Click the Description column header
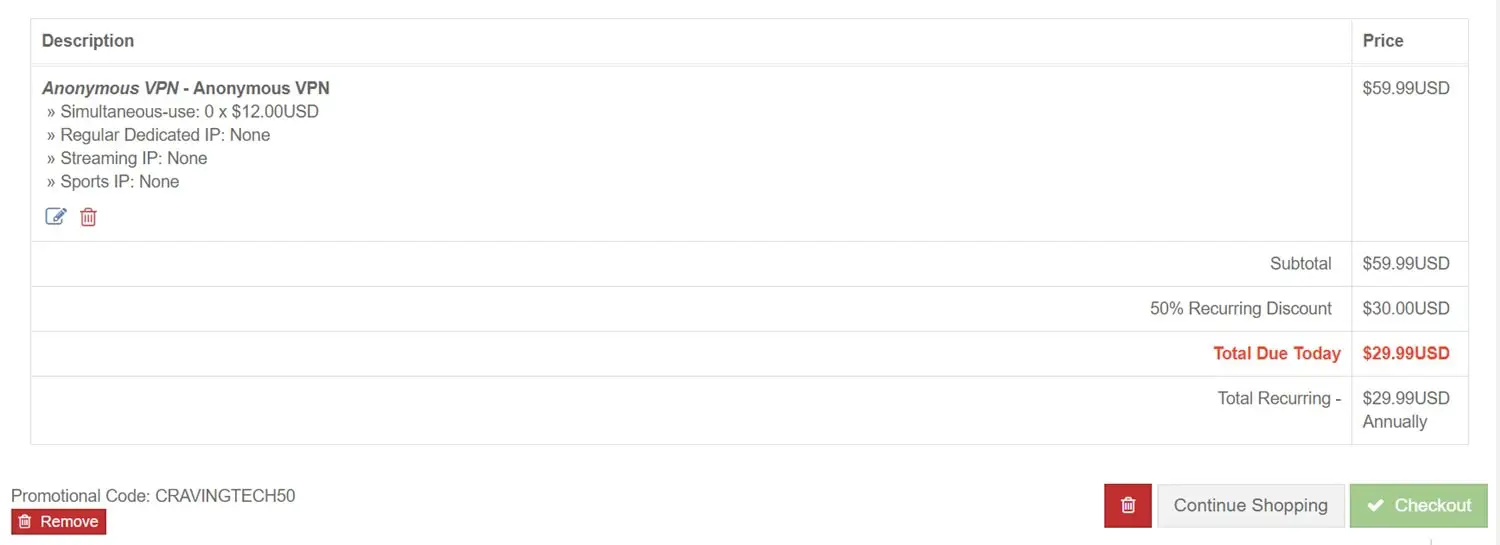1500x545 pixels. coord(88,41)
